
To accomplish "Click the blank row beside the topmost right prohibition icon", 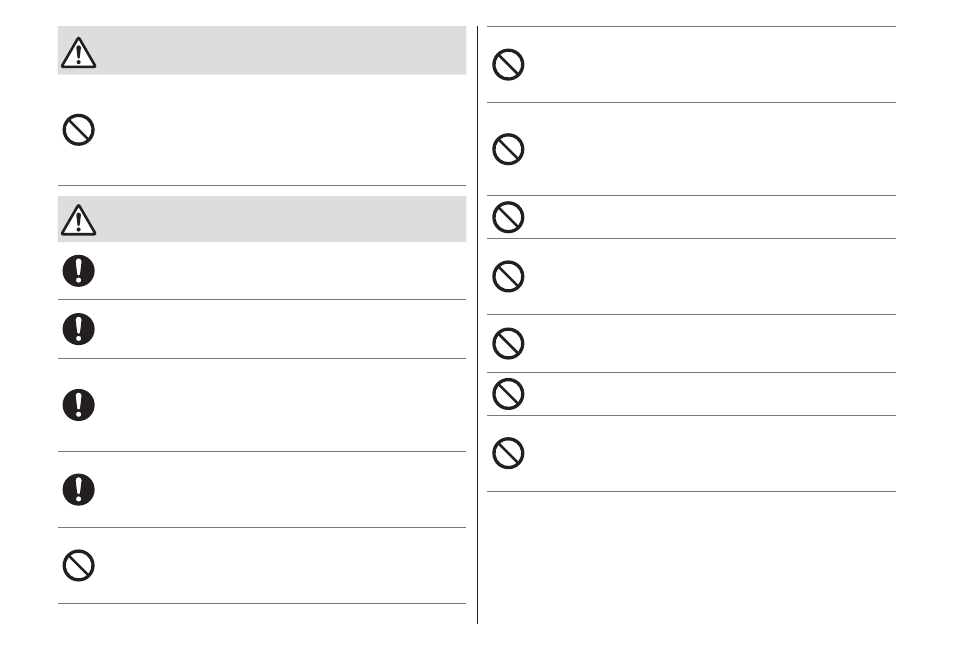I will pyautogui.click(x=712, y=64).
